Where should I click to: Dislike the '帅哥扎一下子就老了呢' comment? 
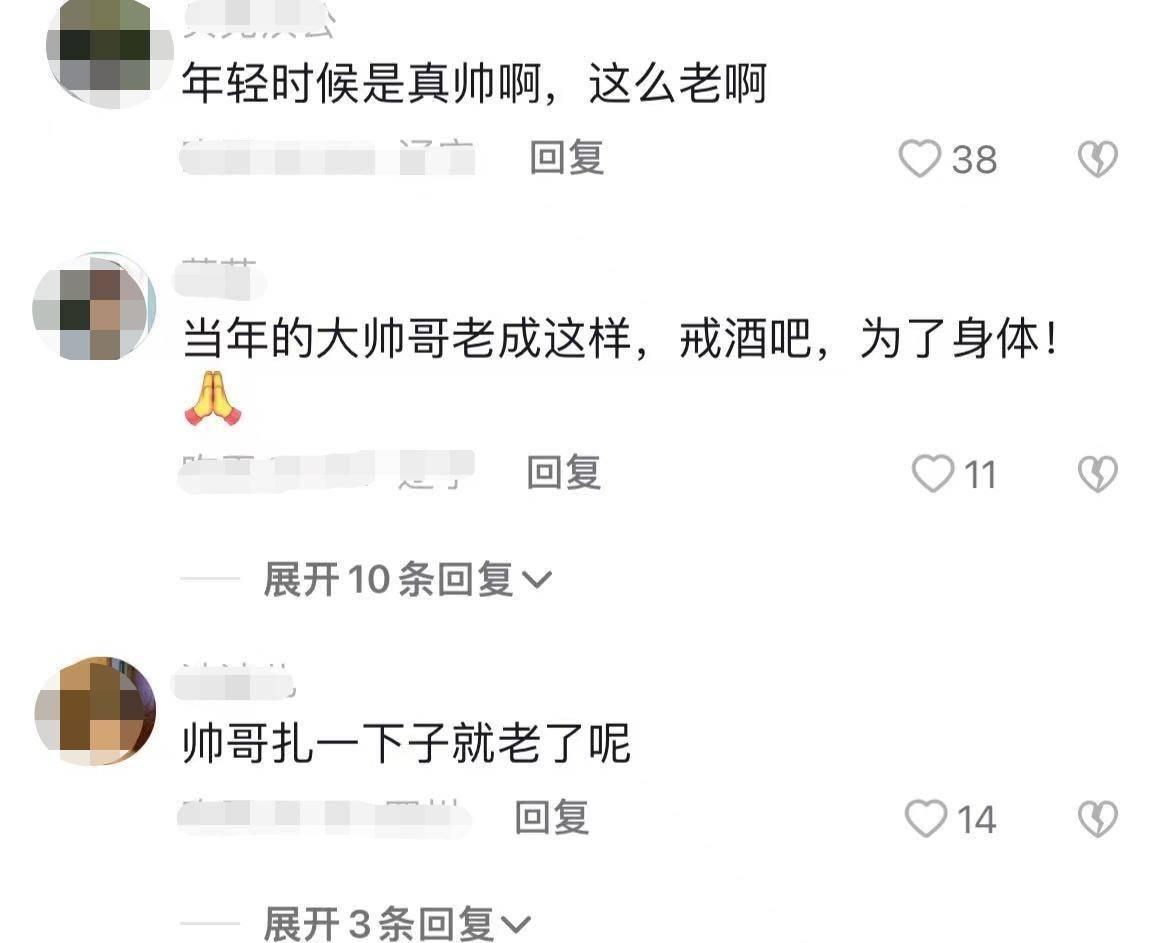click(x=1098, y=818)
